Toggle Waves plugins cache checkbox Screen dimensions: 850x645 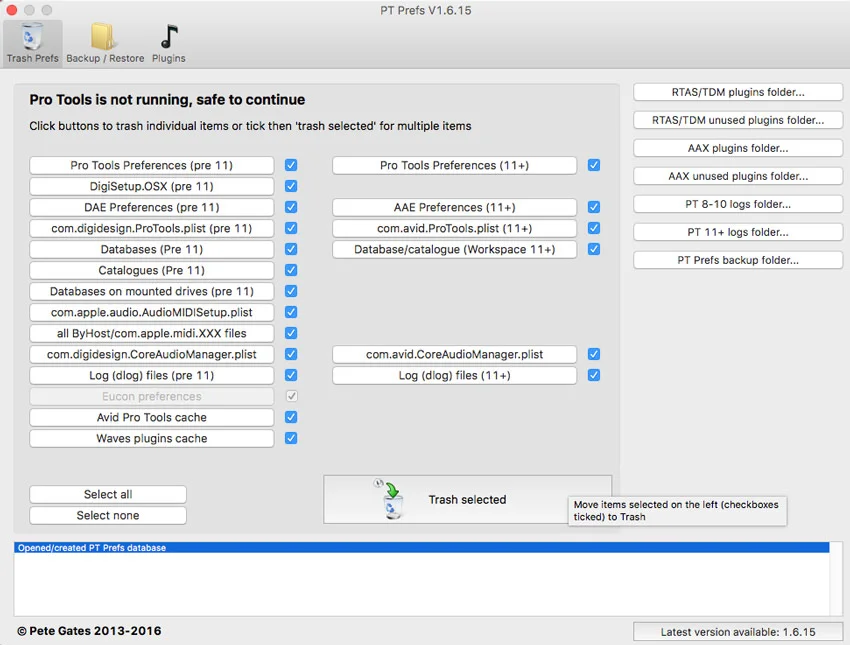tap(291, 438)
